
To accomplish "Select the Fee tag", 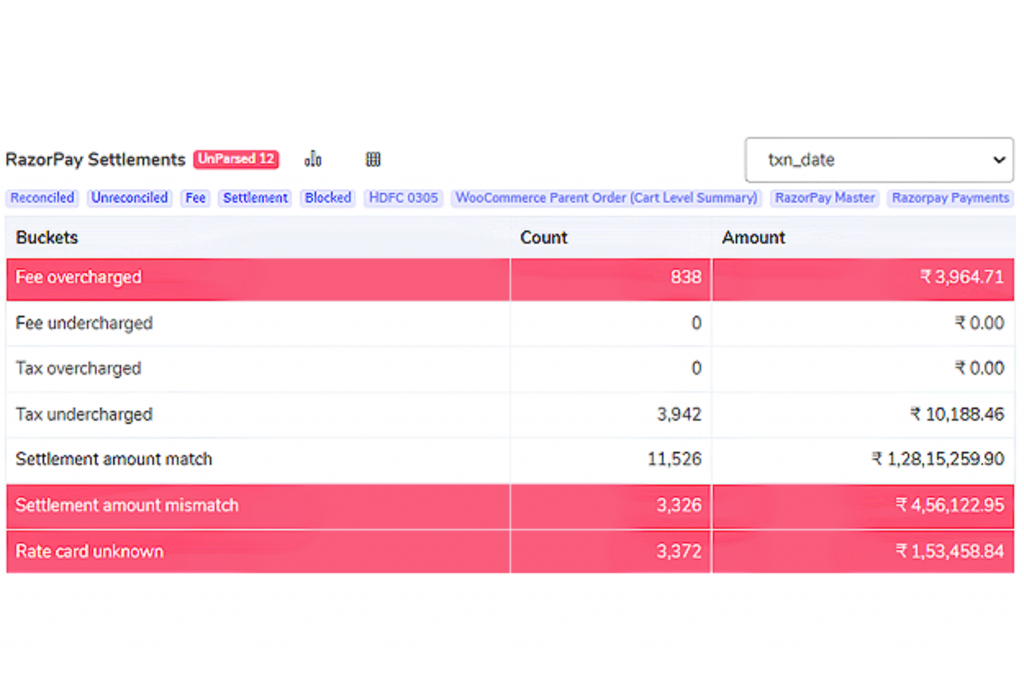I will [195, 198].
